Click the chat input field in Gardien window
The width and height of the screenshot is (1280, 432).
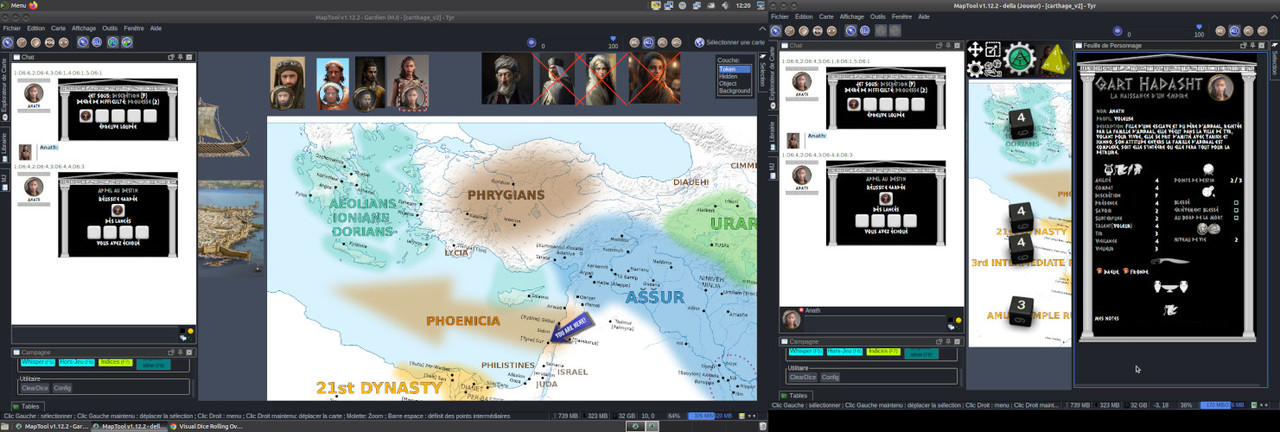[x=95, y=333]
